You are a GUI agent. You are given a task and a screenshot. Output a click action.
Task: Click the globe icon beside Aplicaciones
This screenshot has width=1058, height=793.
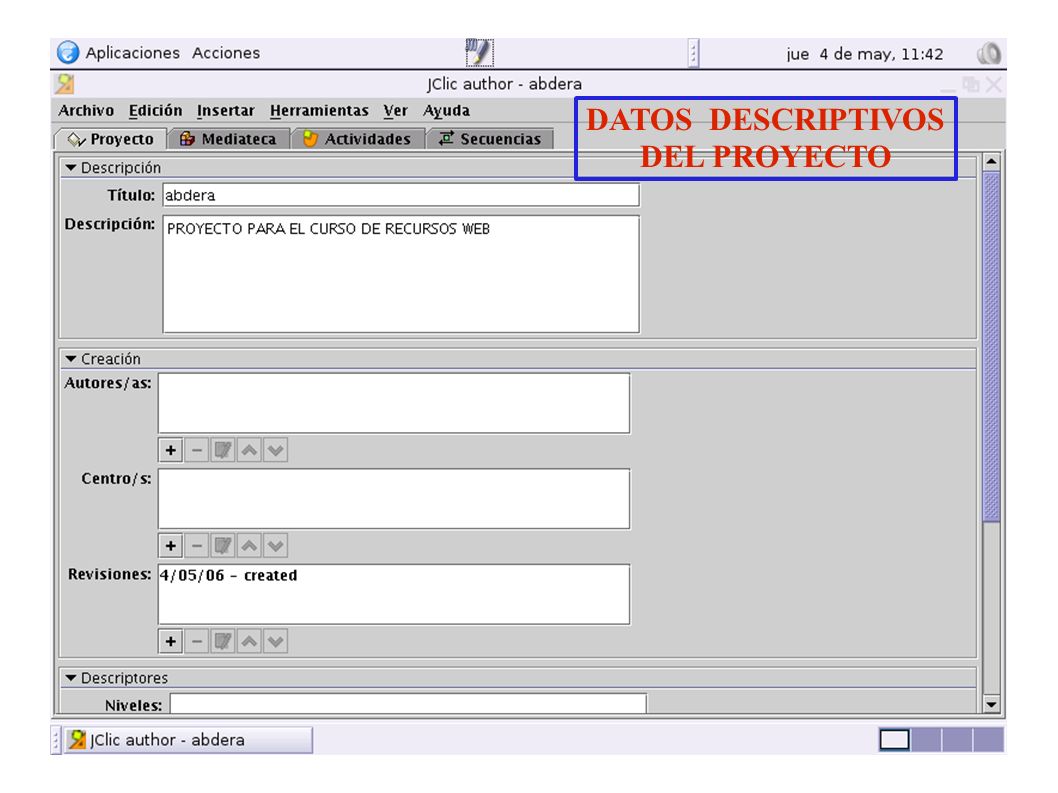pyautogui.click(x=68, y=53)
